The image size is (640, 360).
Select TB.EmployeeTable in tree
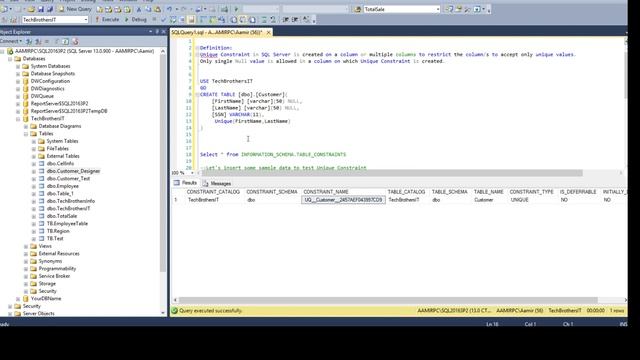(67, 224)
